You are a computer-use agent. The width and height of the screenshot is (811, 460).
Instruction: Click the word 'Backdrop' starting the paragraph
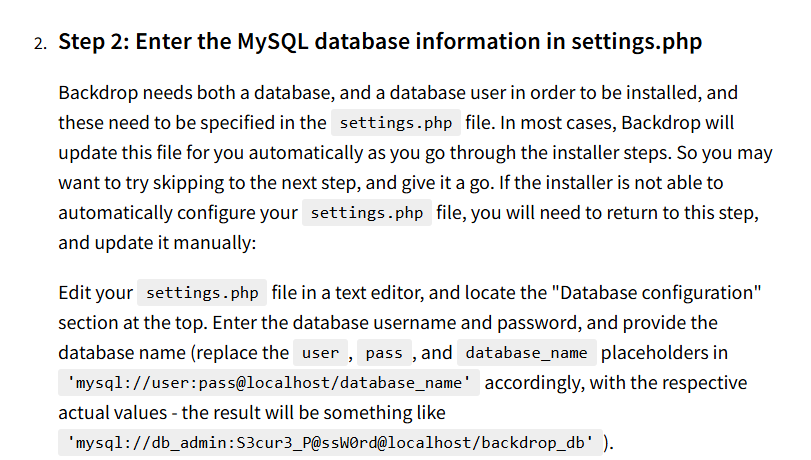click(98, 93)
